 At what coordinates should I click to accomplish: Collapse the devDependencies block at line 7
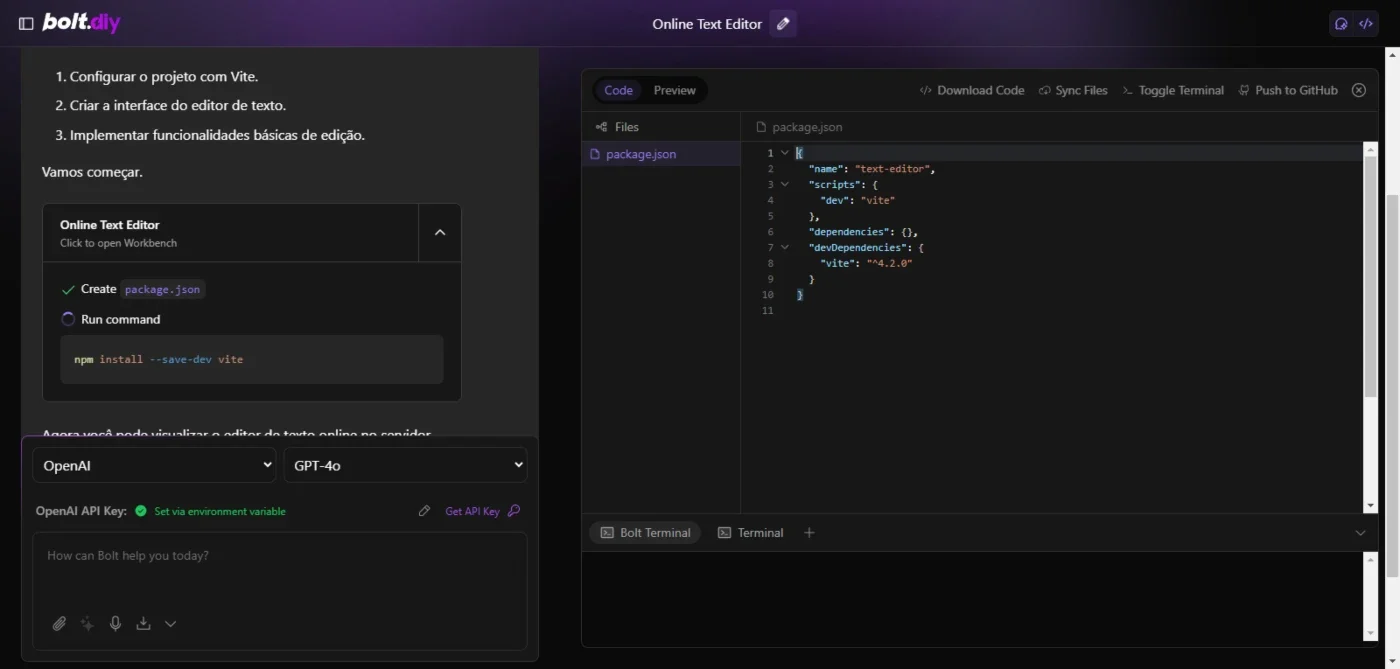(784, 247)
